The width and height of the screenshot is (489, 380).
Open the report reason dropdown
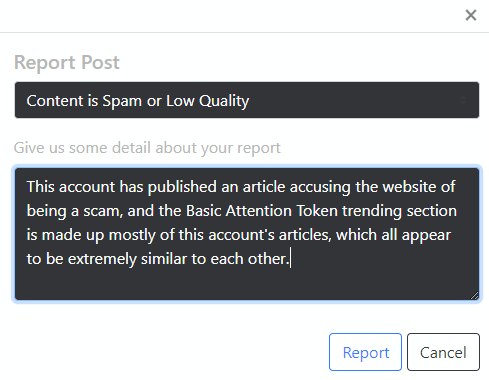coord(247,100)
